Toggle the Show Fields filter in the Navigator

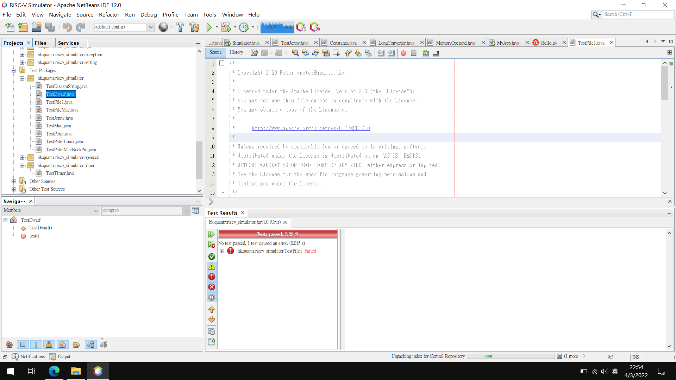coord(22,345)
